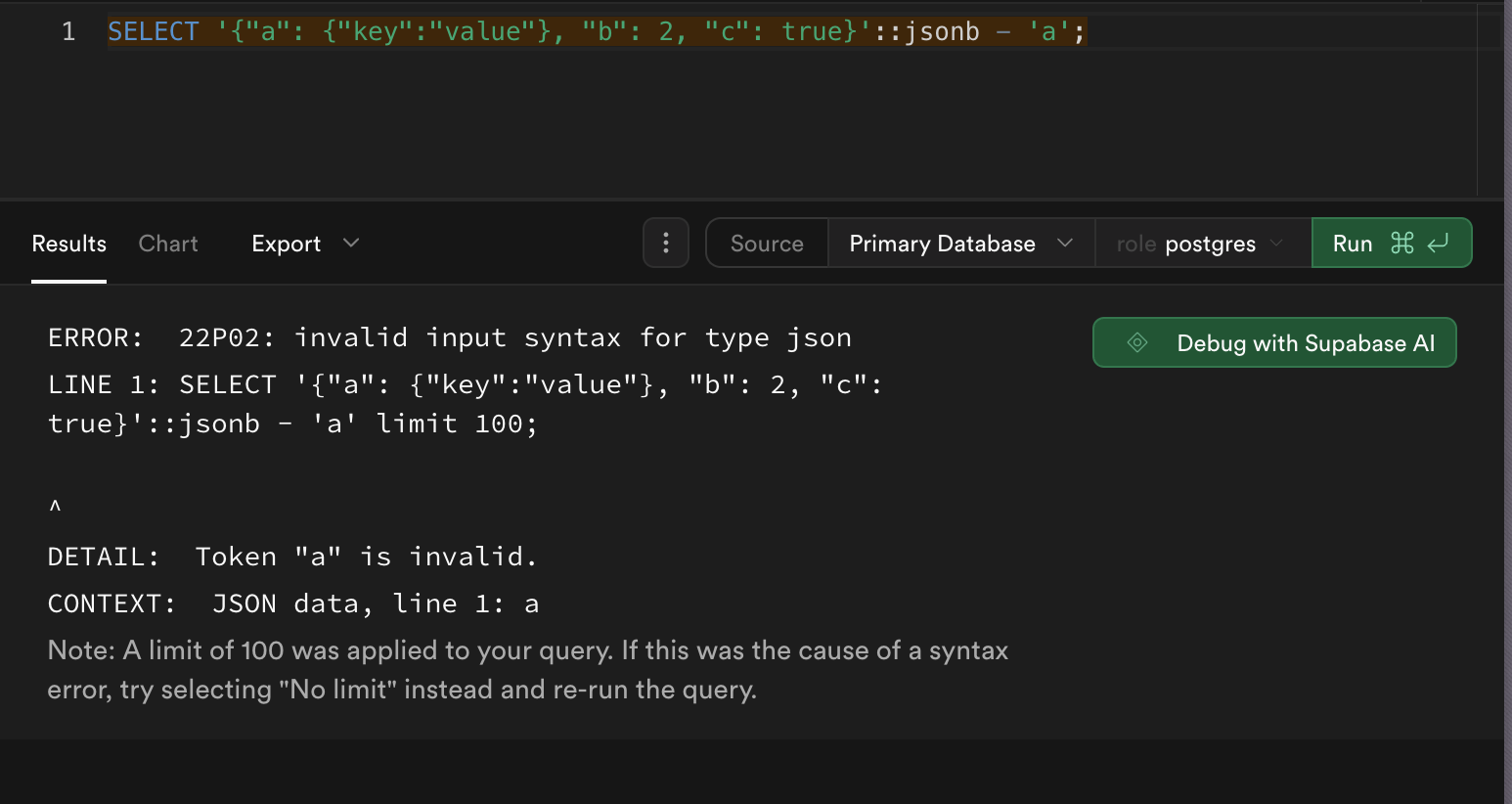The height and width of the screenshot is (804, 1512).
Task: Open the three-dot options menu
Action: pos(666,243)
